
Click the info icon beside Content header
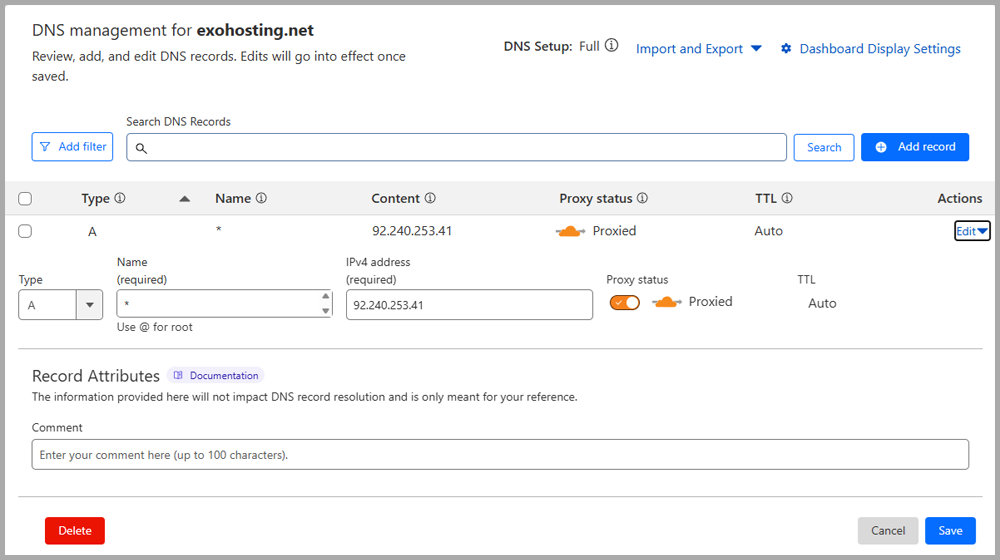pyautogui.click(x=430, y=198)
